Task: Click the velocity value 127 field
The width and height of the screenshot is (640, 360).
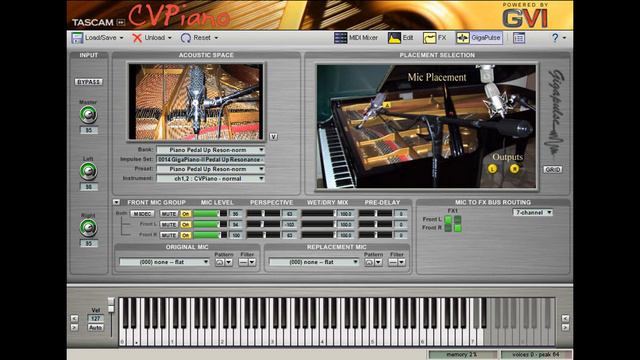Action: (x=96, y=318)
